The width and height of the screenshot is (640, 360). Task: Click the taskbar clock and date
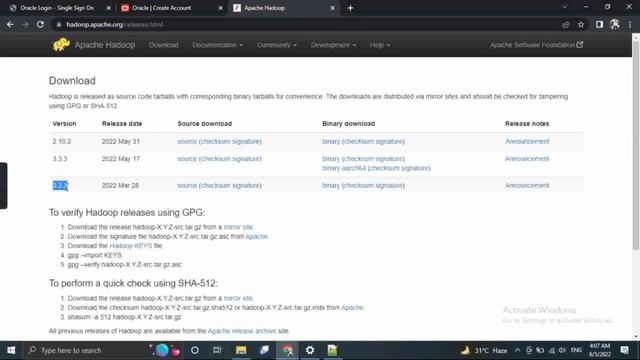click(600, 350)
